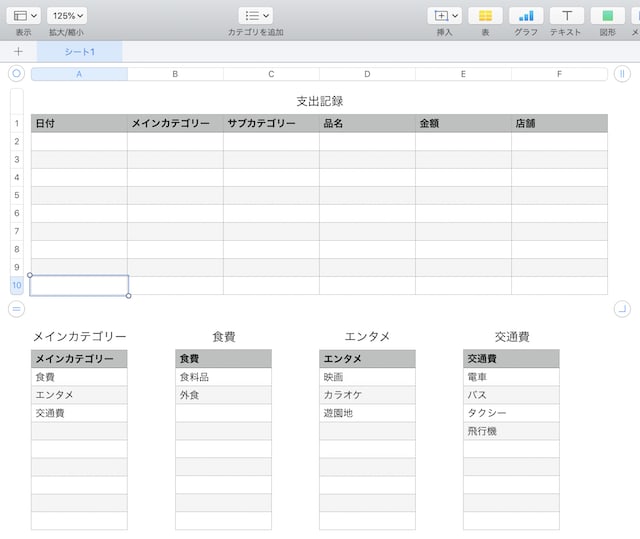Add a new sheet with plus icon
The height and width of the screenshot is (539, 640).
point(18,51)
